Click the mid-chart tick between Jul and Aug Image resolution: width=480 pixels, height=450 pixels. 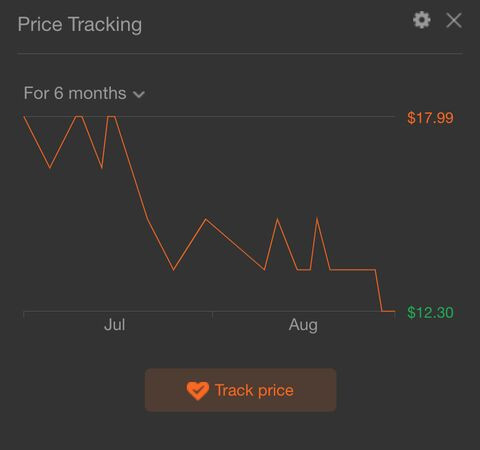(212, 315)
